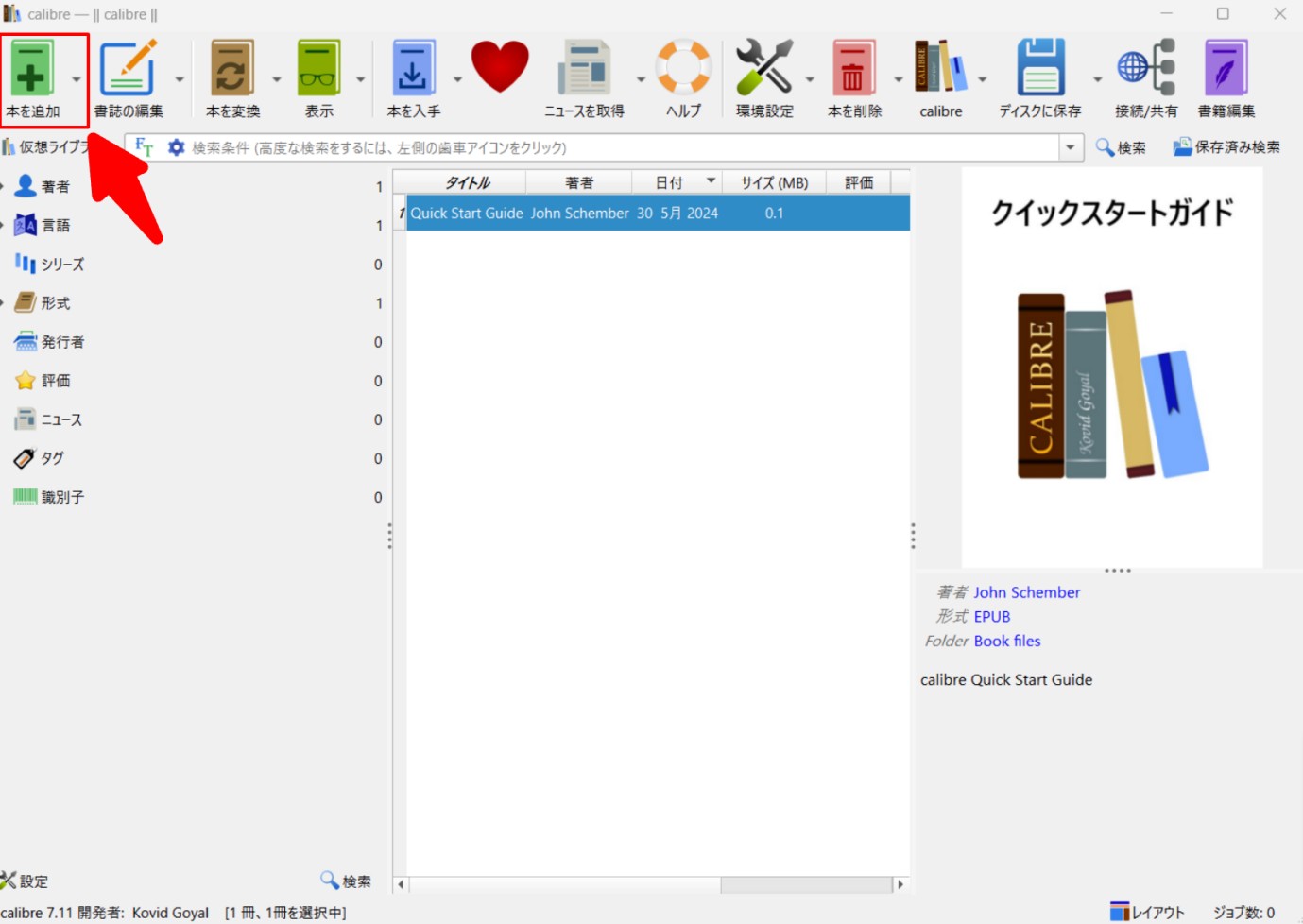Open dropdown arrow next to 本を削除
The width and height of the screenshot is (1303, 924).
(898, 79)
